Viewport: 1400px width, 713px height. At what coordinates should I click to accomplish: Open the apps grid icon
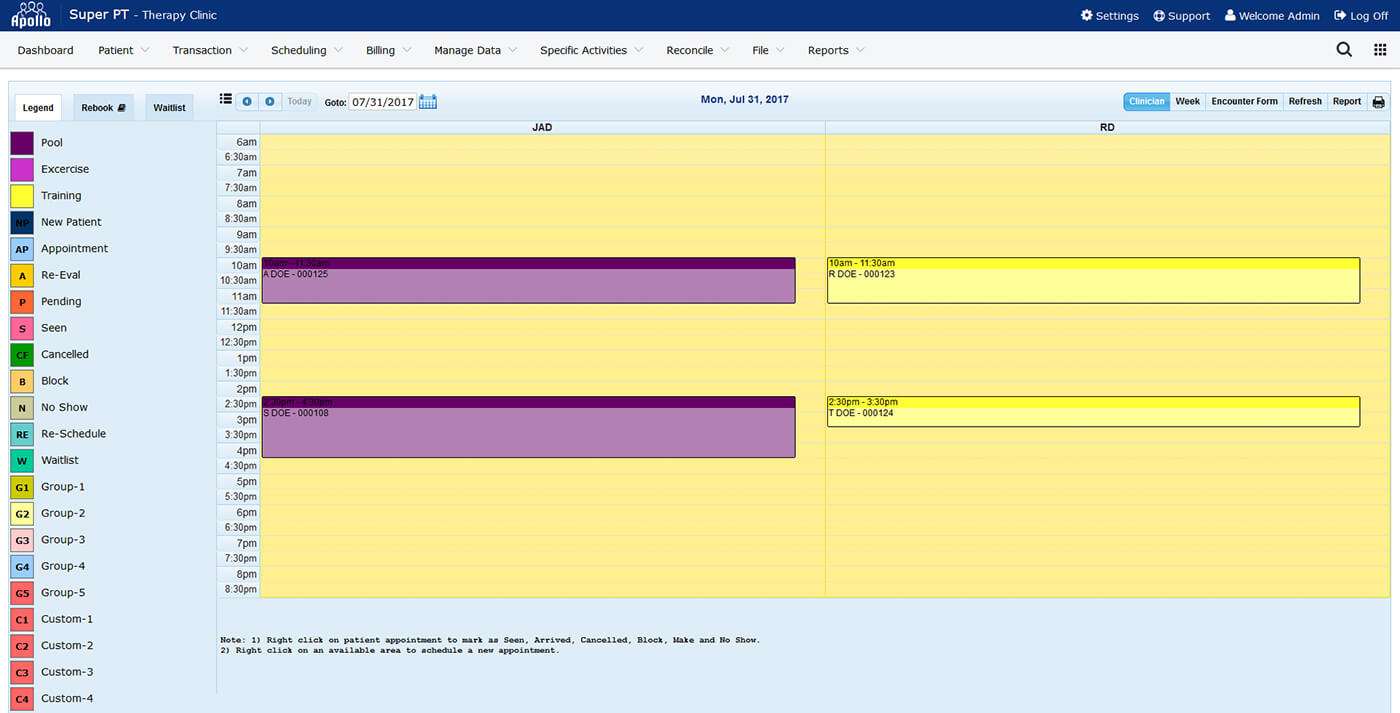[x=1380, y=50]
